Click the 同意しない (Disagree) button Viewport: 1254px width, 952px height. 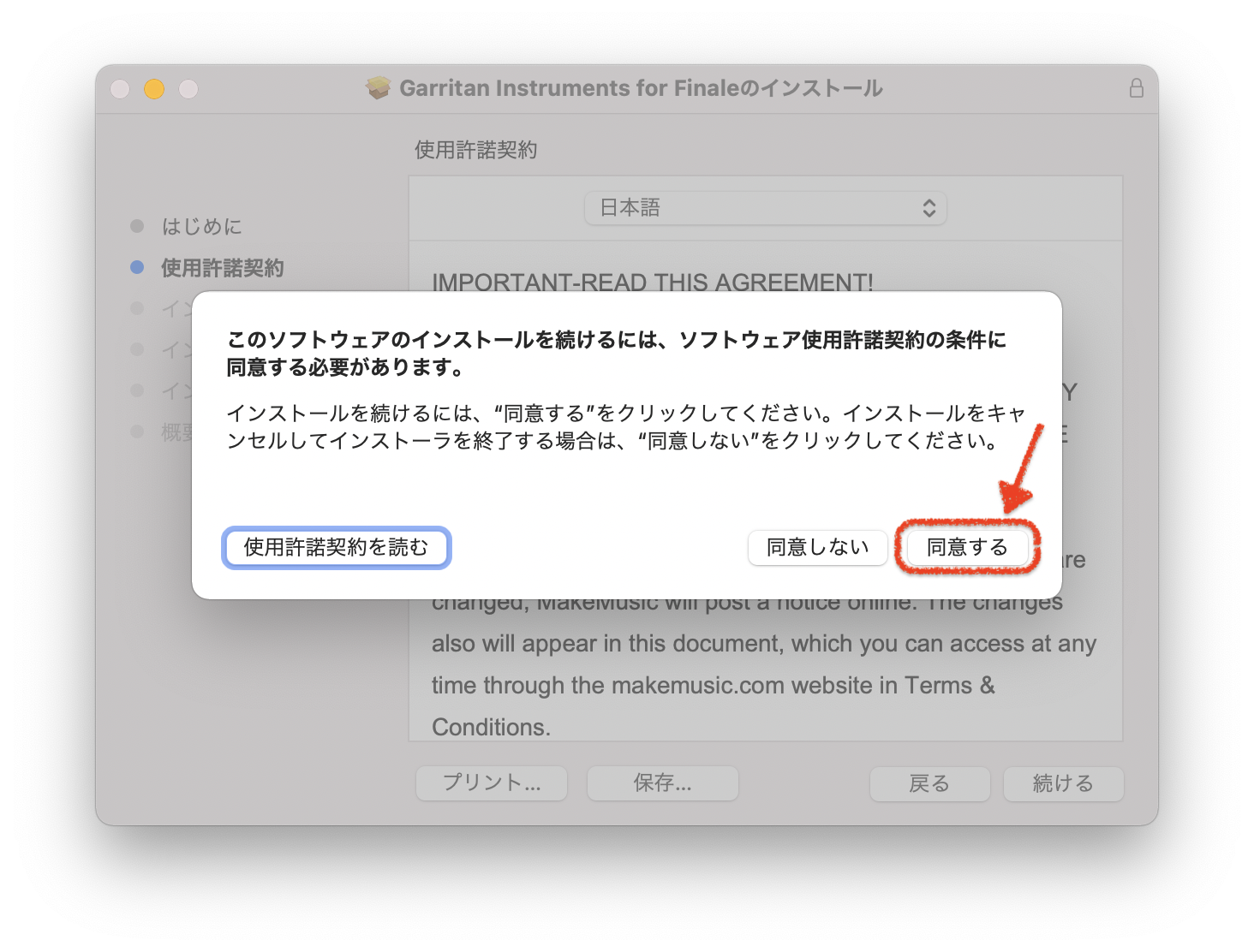coord(817,548)
